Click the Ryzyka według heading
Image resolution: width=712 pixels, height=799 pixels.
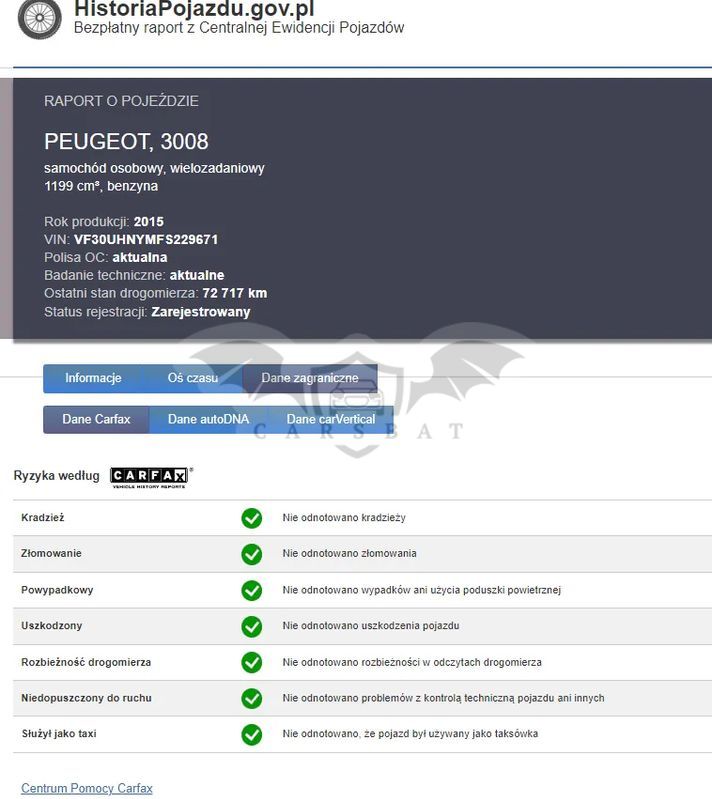[x=57, y=476]
